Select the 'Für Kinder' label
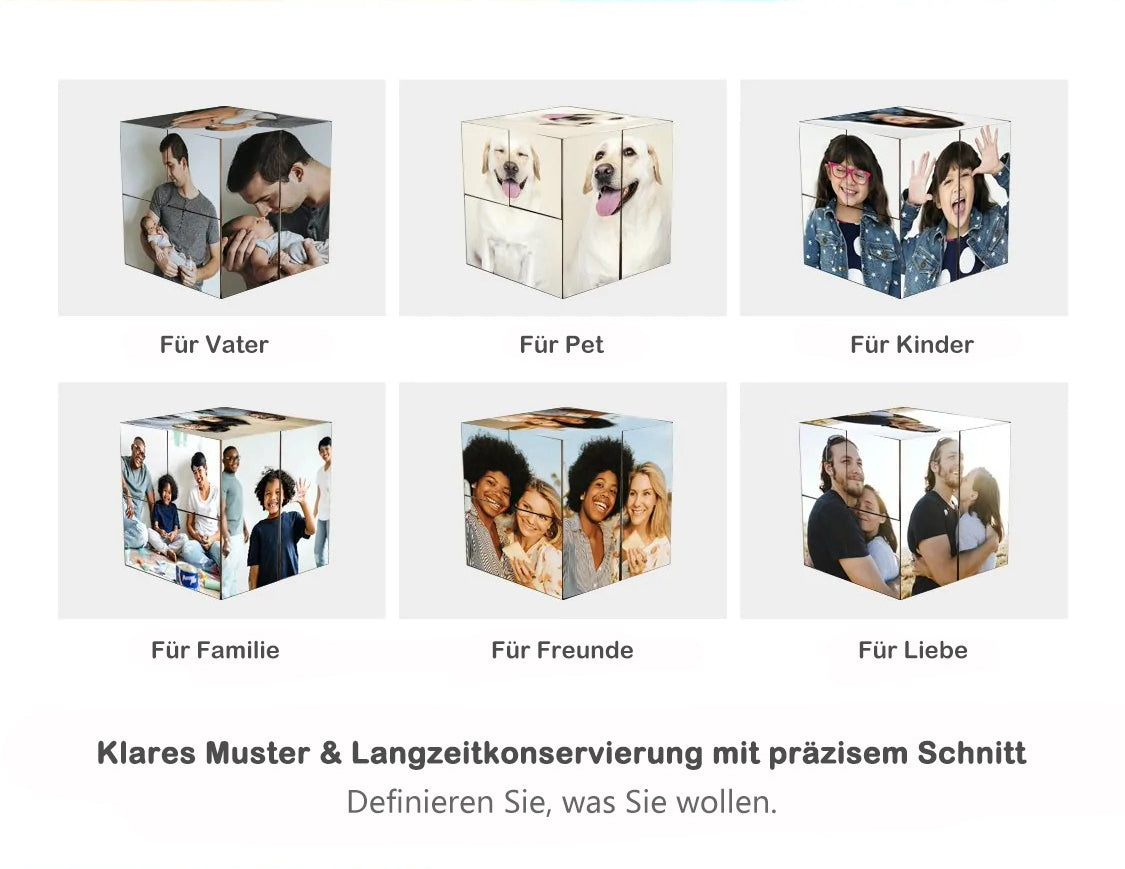 [912, 344]
